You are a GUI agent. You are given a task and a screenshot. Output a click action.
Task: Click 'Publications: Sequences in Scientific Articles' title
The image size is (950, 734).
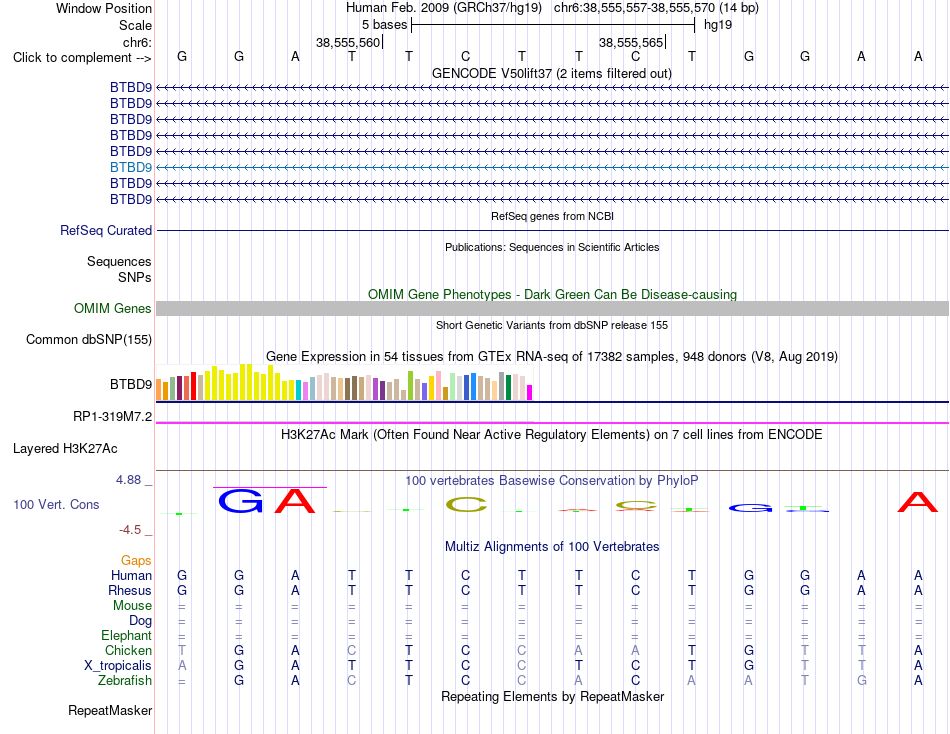click(x=552, y=247)
